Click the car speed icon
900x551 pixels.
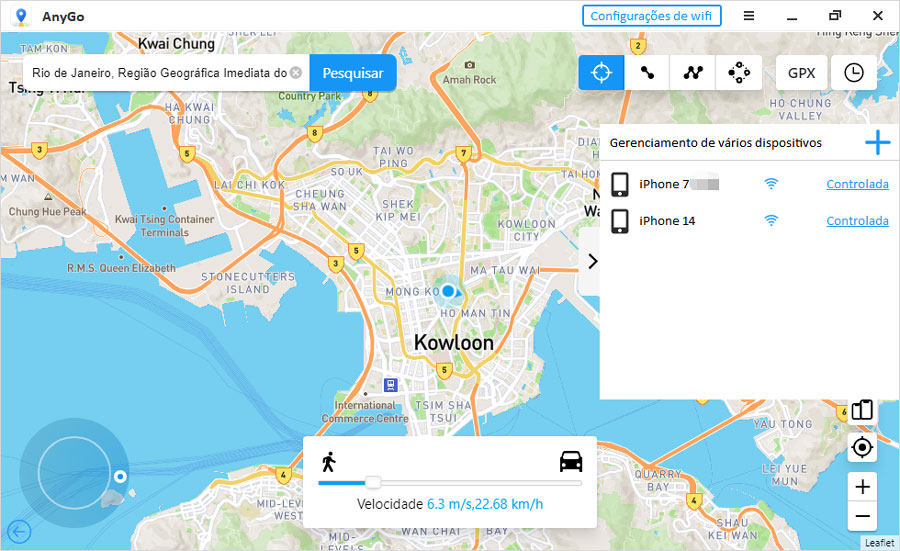[x=571, y=462]
